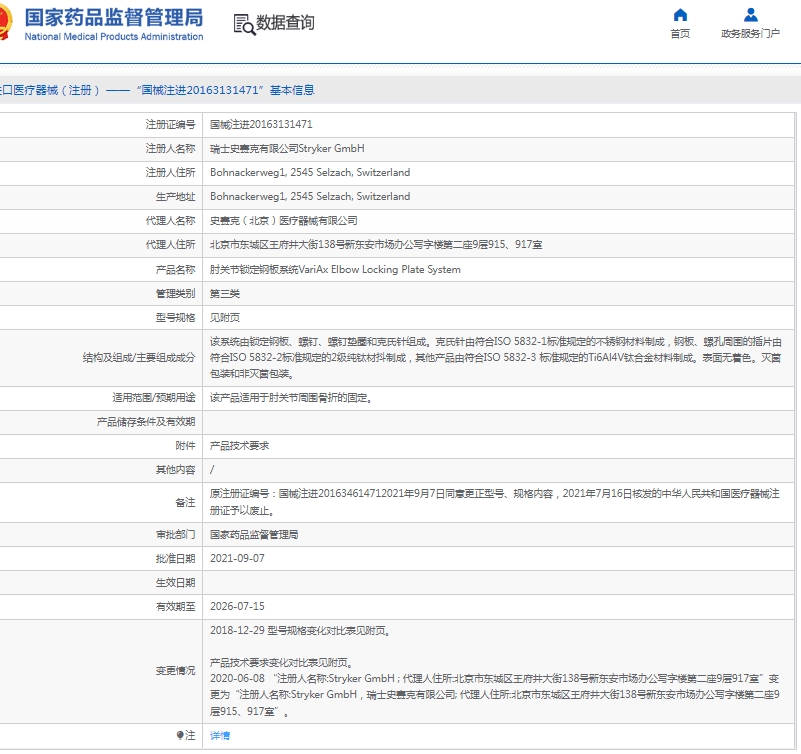The image size is (801, 754).
Task: Click 国家药品监督管理局 site title
Action: coord(114,17)
